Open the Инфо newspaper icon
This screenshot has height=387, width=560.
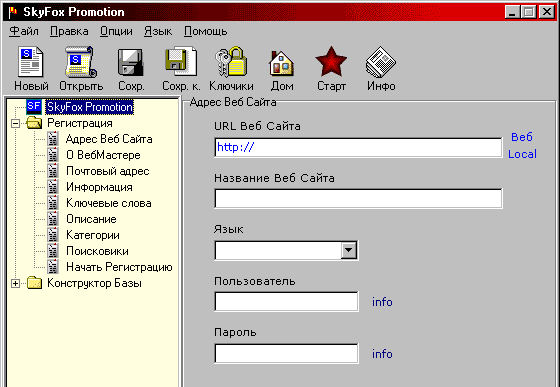381,62
